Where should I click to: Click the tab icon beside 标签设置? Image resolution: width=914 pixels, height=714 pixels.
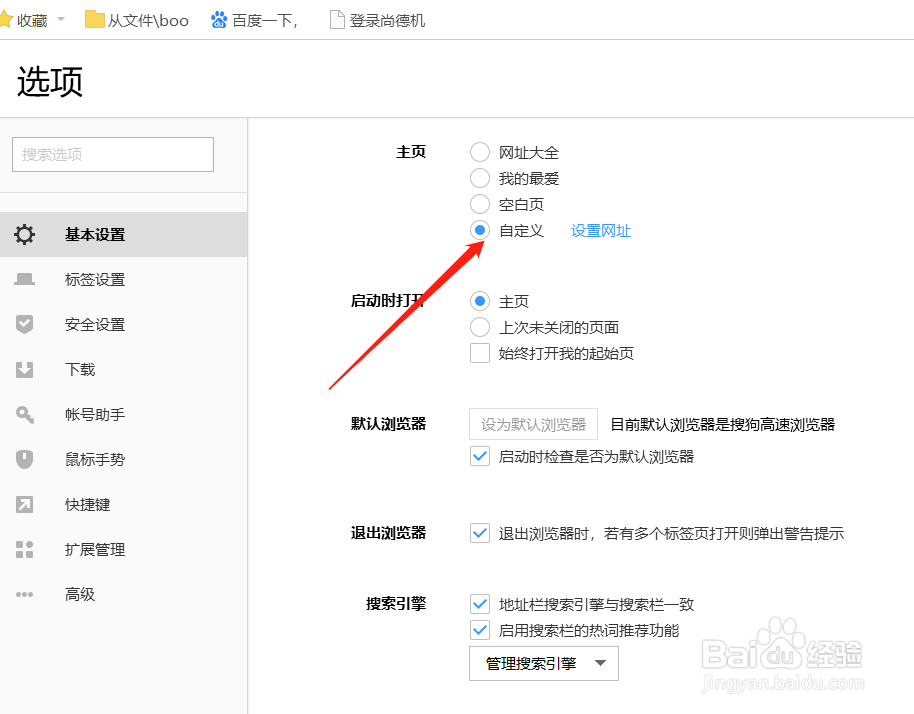coord(24,279)
